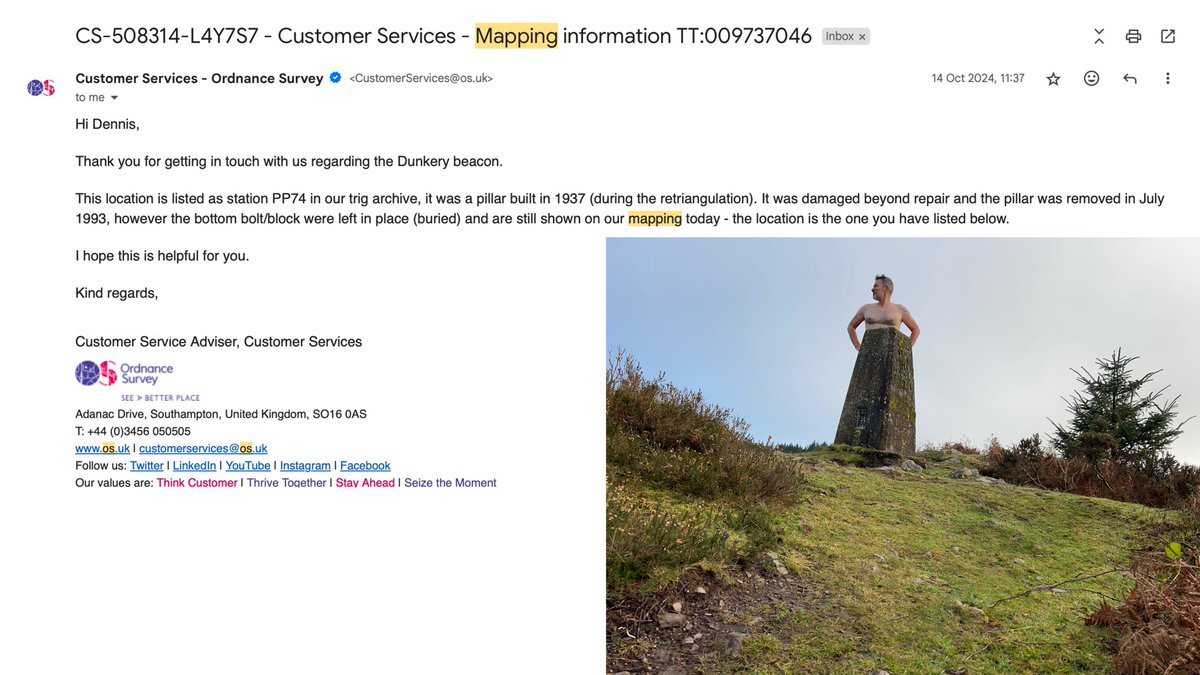Screen dimensions: 1200x675
Task: Open the more message options menu
Action: point(1167,77)
